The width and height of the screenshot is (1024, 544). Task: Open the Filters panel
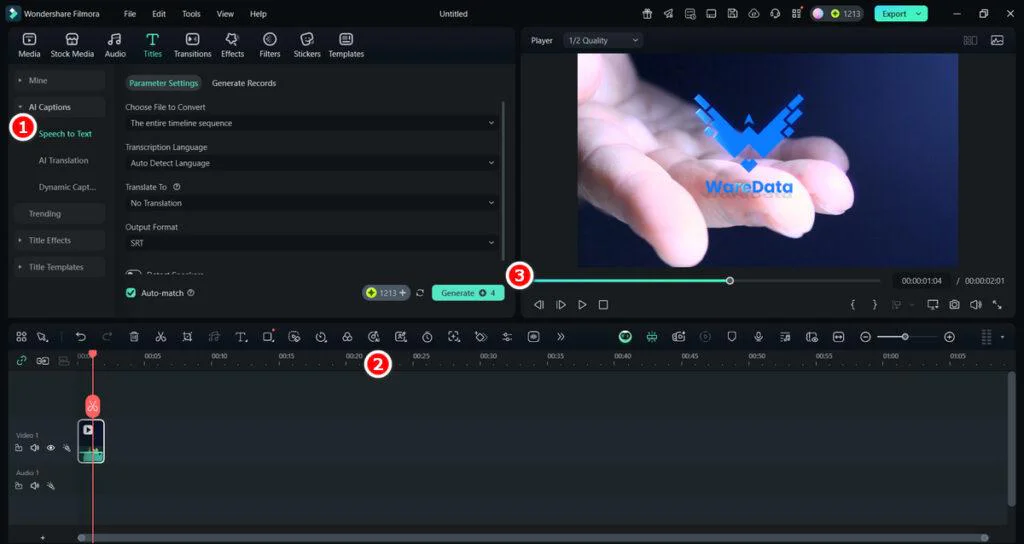click(x=270, y=45)
